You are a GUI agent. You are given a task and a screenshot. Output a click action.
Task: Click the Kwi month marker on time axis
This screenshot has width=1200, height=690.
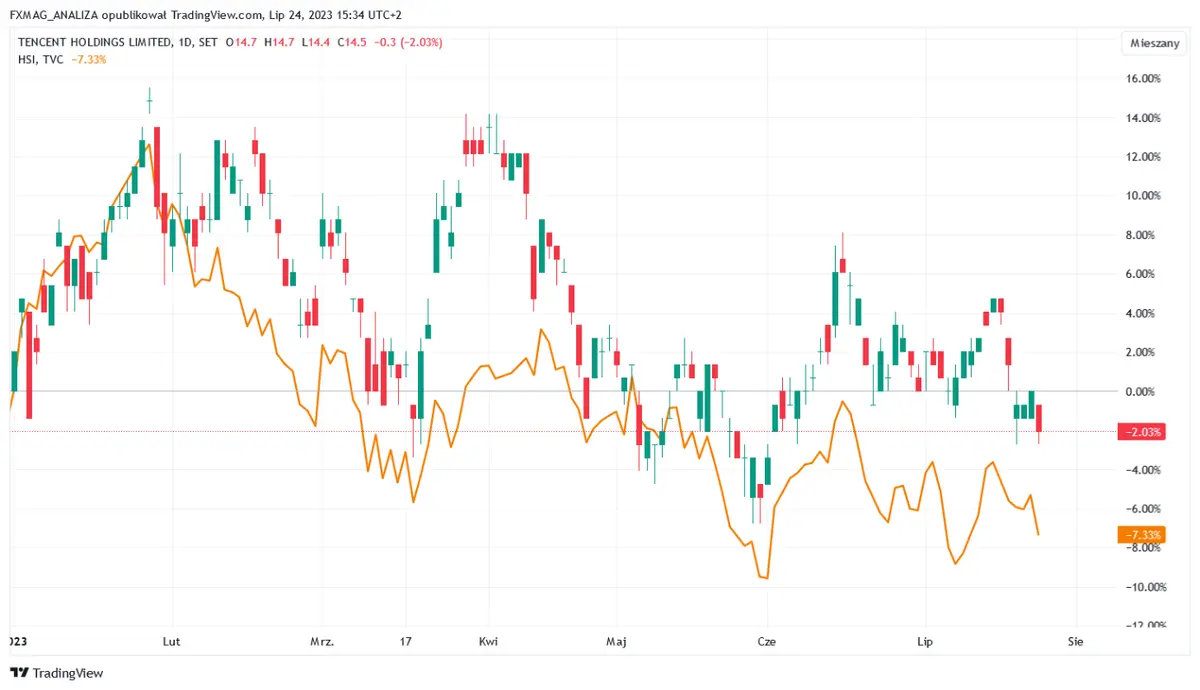click(x=488, y=640)
